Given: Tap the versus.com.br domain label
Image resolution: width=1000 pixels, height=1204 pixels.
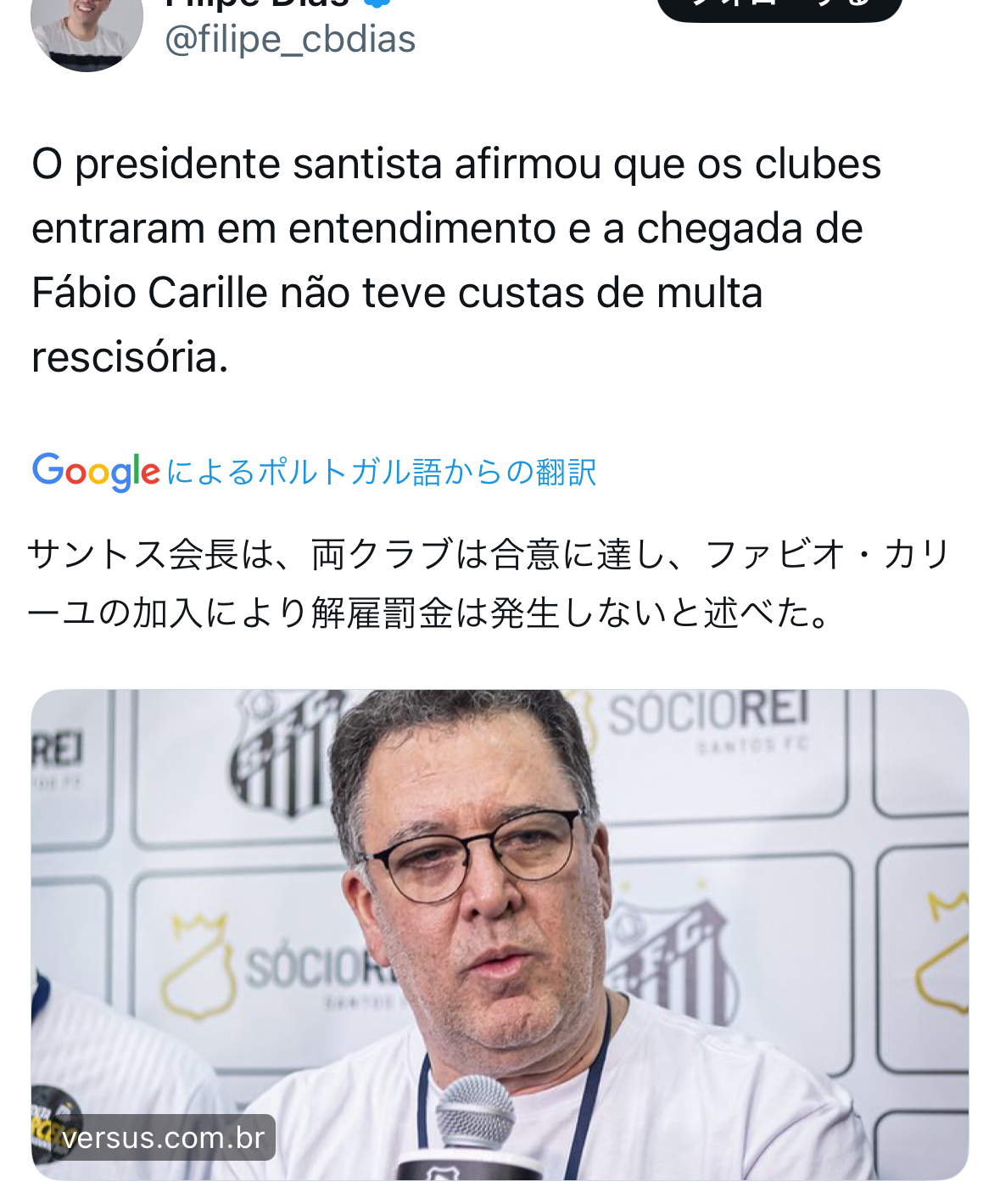Looking at the screenshot, I should click(x=164, y=1138).
